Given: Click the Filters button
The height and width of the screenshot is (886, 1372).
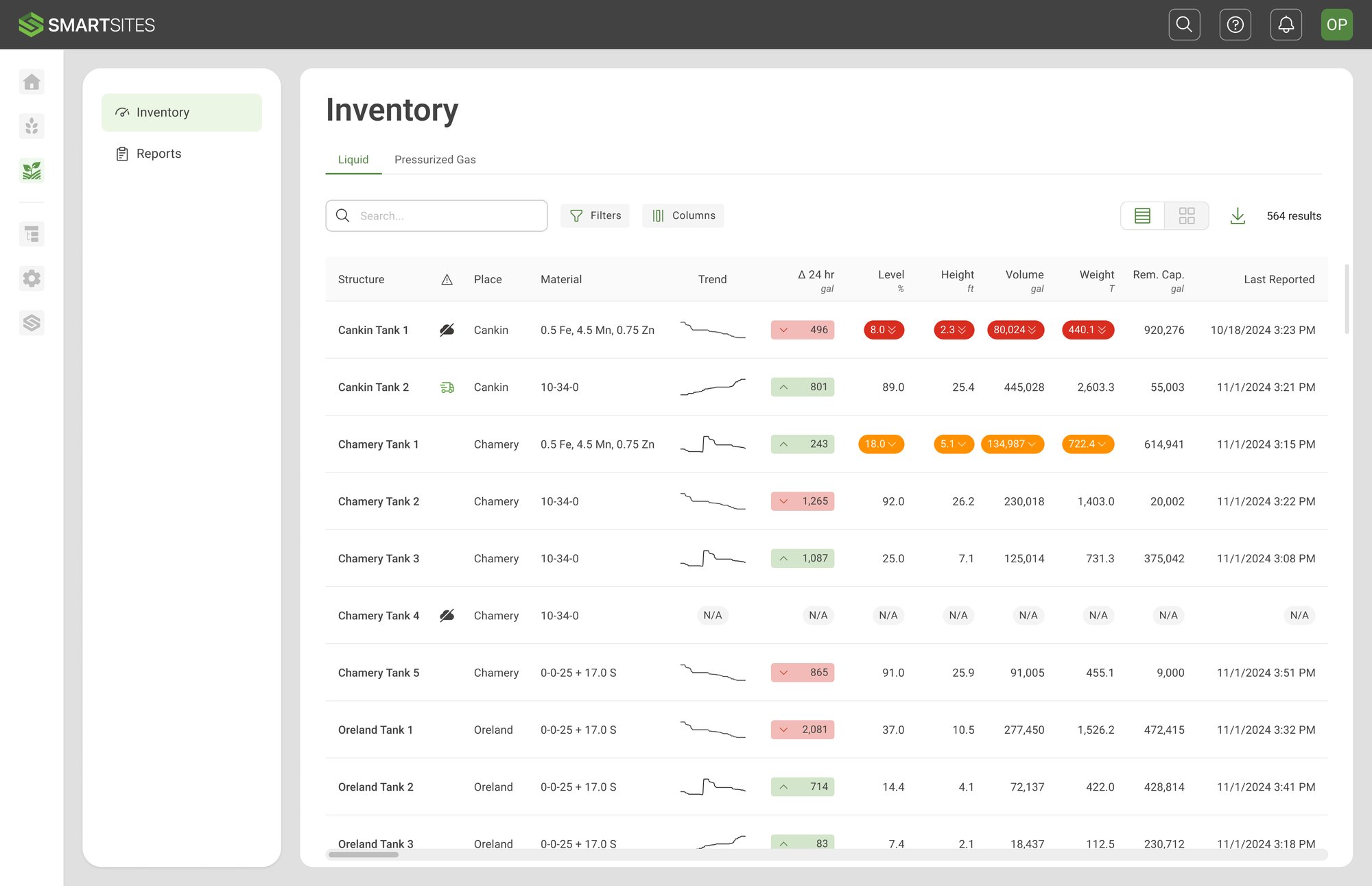Looking at the screenshot, I should tap(595, 215).
